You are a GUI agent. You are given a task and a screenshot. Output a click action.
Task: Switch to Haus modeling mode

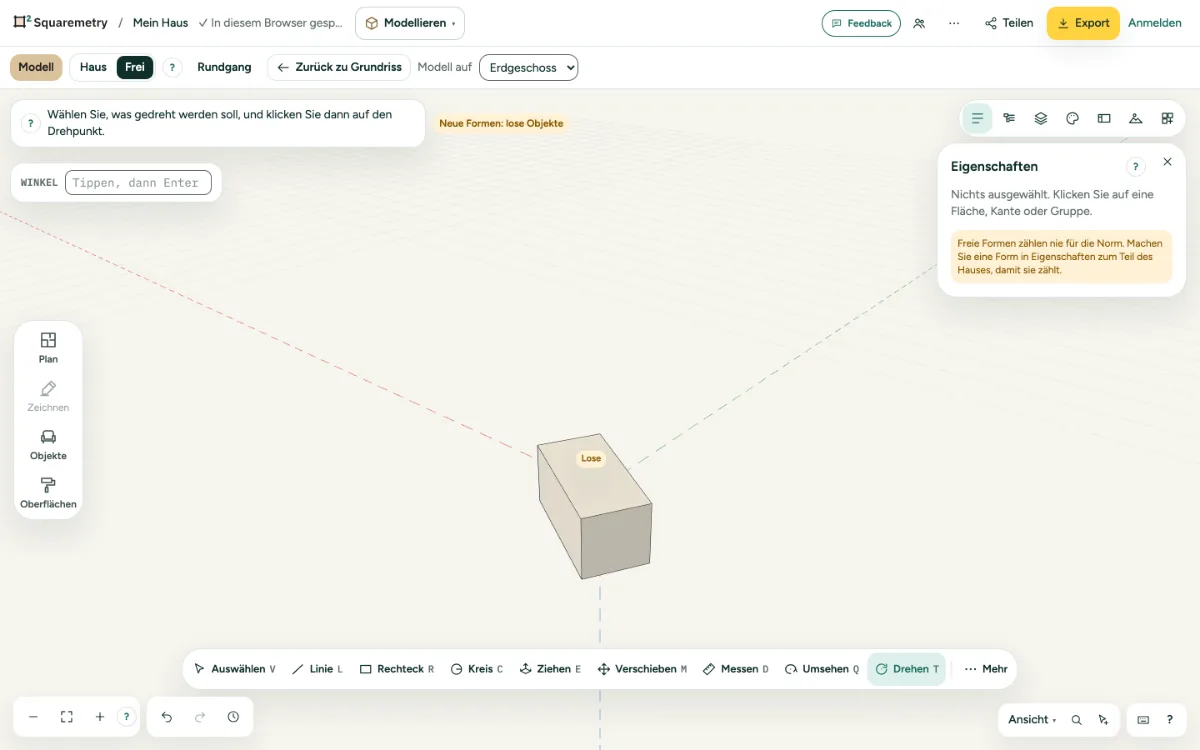(93, 67)
